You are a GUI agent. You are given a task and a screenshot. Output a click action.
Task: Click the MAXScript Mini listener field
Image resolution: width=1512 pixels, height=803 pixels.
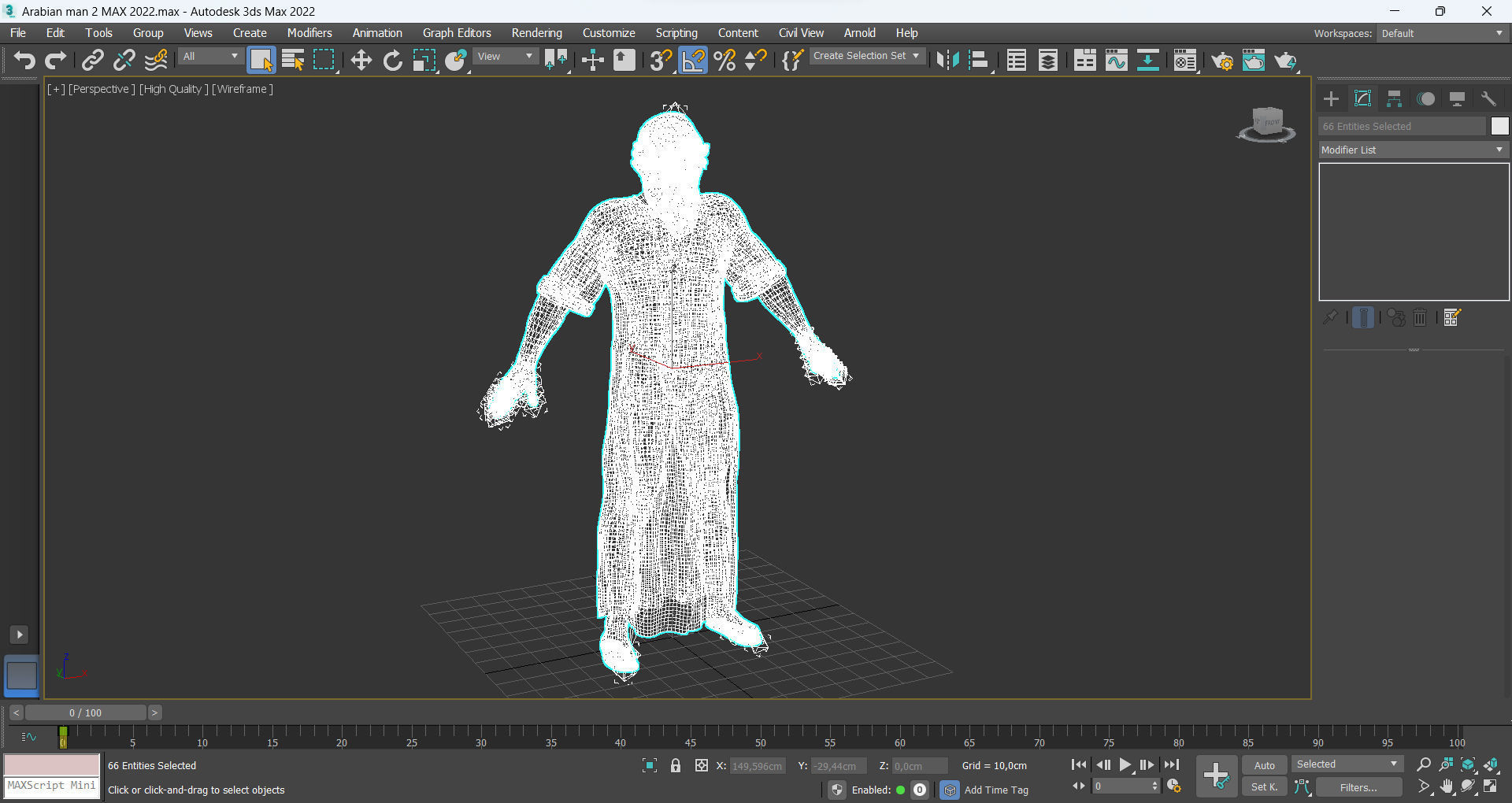click(x=52, y=786)
